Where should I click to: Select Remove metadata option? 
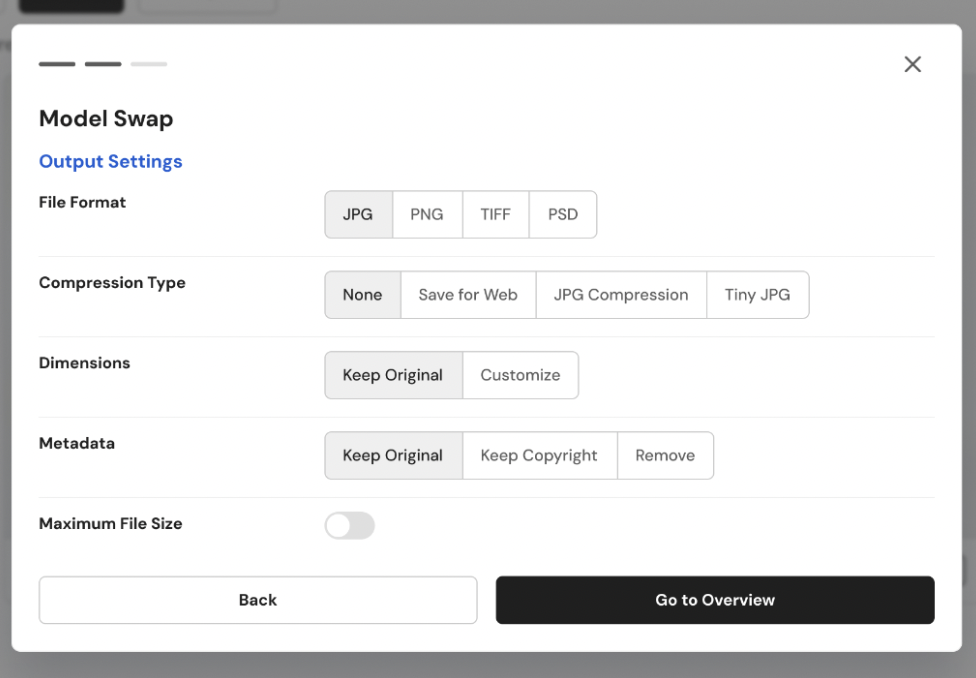665,455
